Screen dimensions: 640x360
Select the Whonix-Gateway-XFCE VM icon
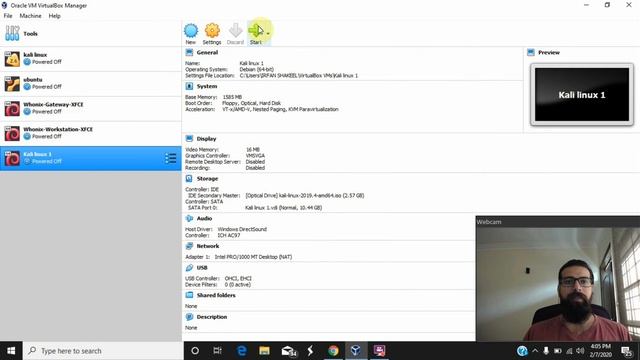point(12,109)
